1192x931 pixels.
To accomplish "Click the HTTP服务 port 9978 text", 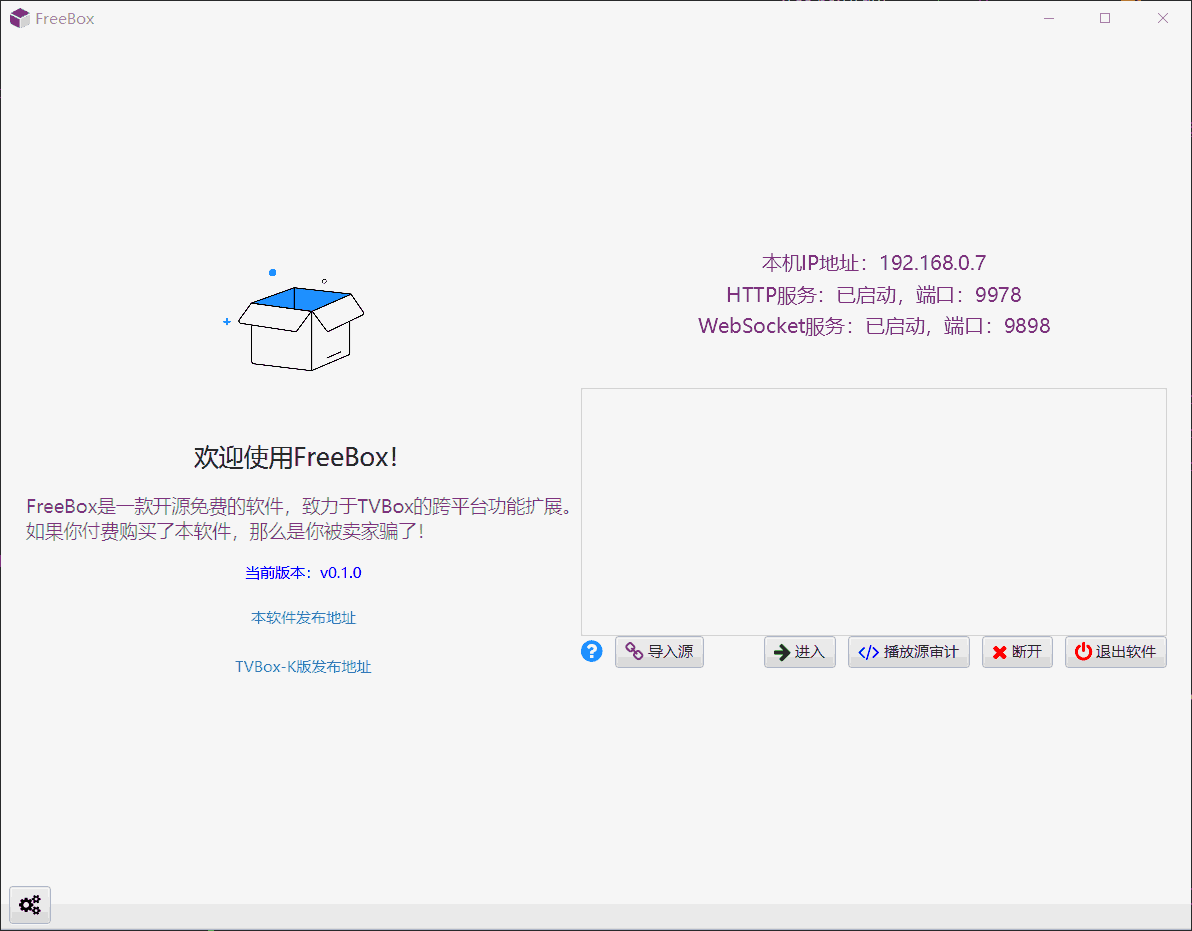I will (873, 295).
